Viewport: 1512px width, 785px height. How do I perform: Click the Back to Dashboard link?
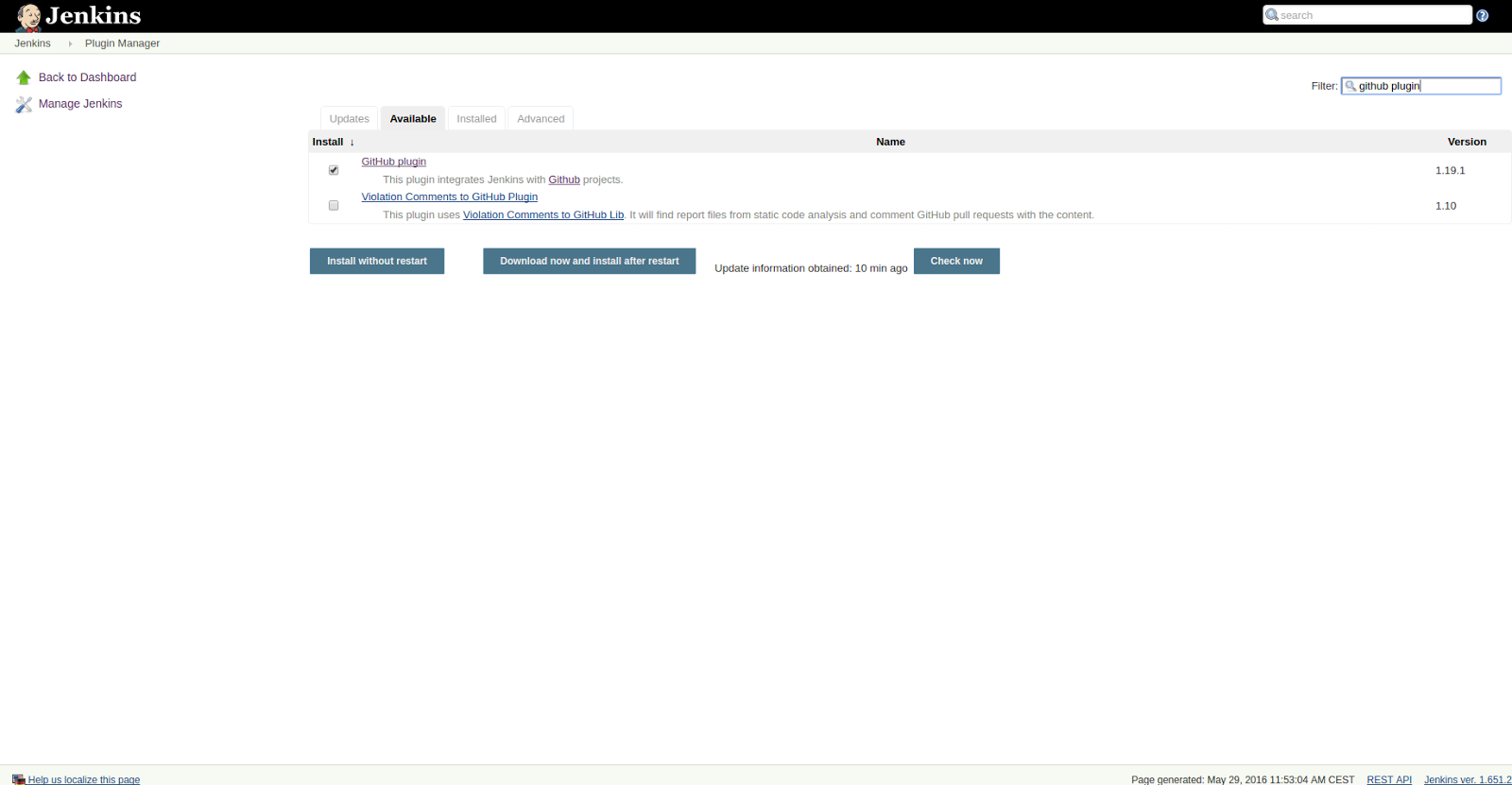point(87,77)
